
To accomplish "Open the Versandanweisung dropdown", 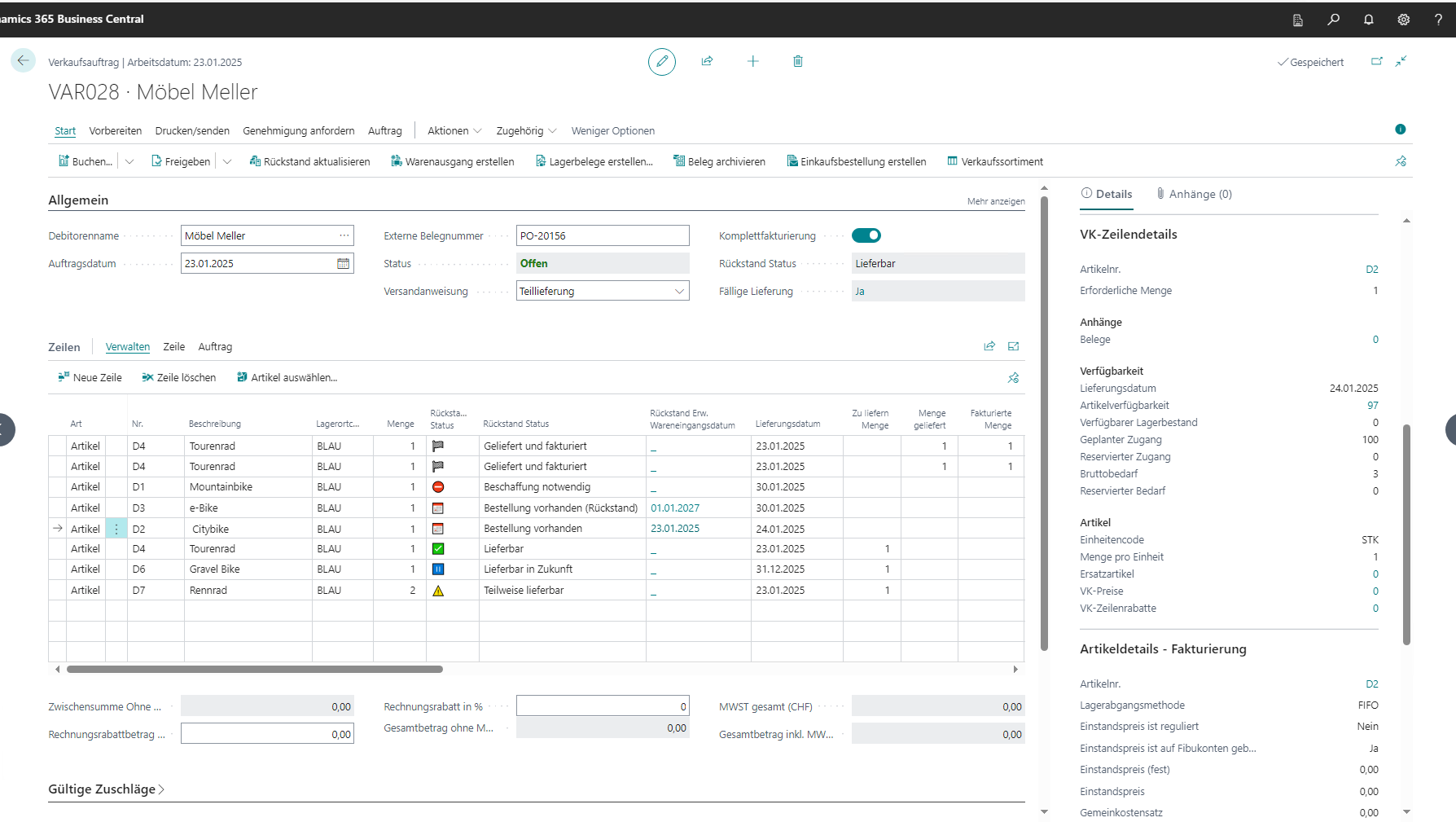I will point(679,292).
